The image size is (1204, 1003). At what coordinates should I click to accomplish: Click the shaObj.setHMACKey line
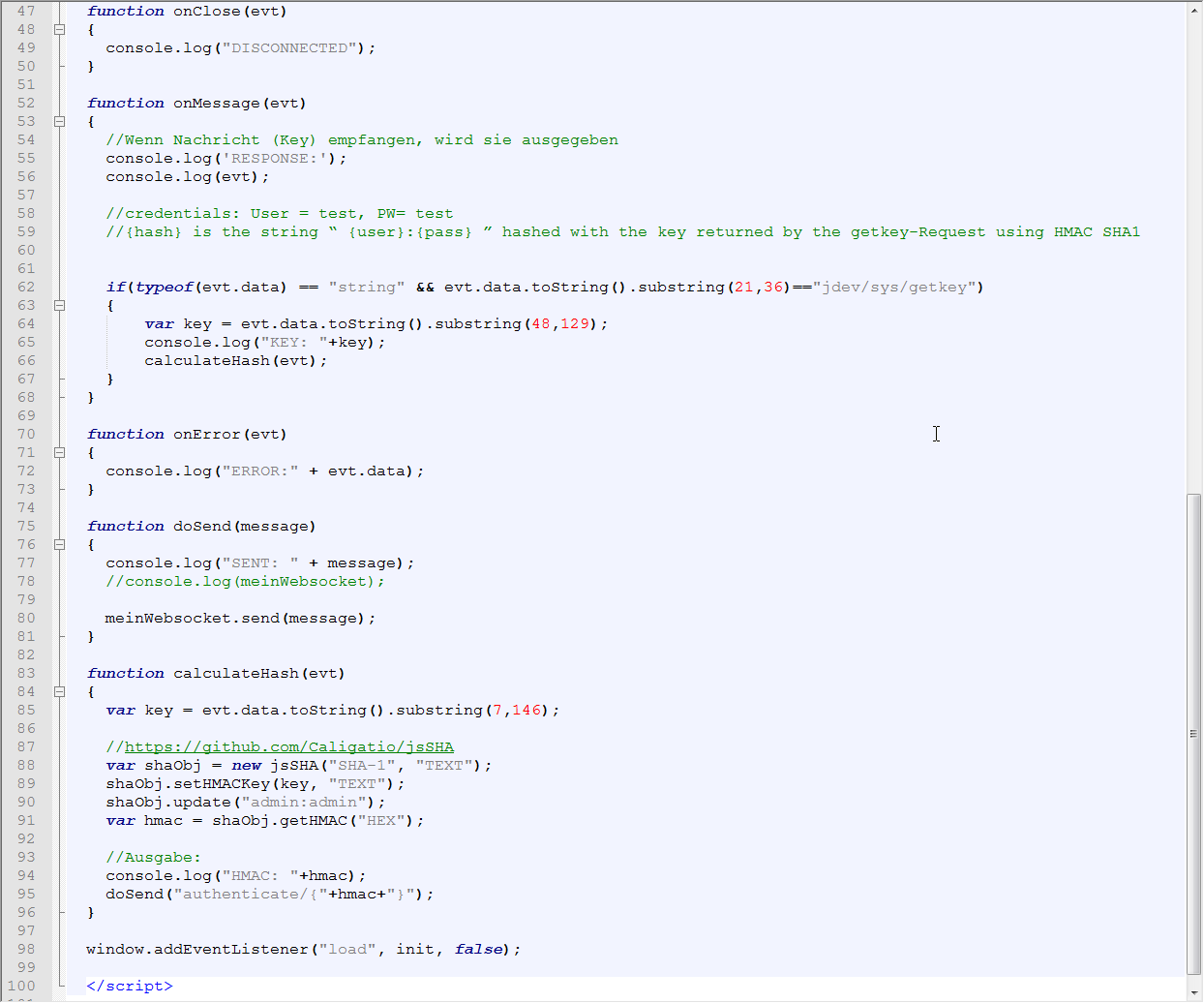tap(256, 783)
